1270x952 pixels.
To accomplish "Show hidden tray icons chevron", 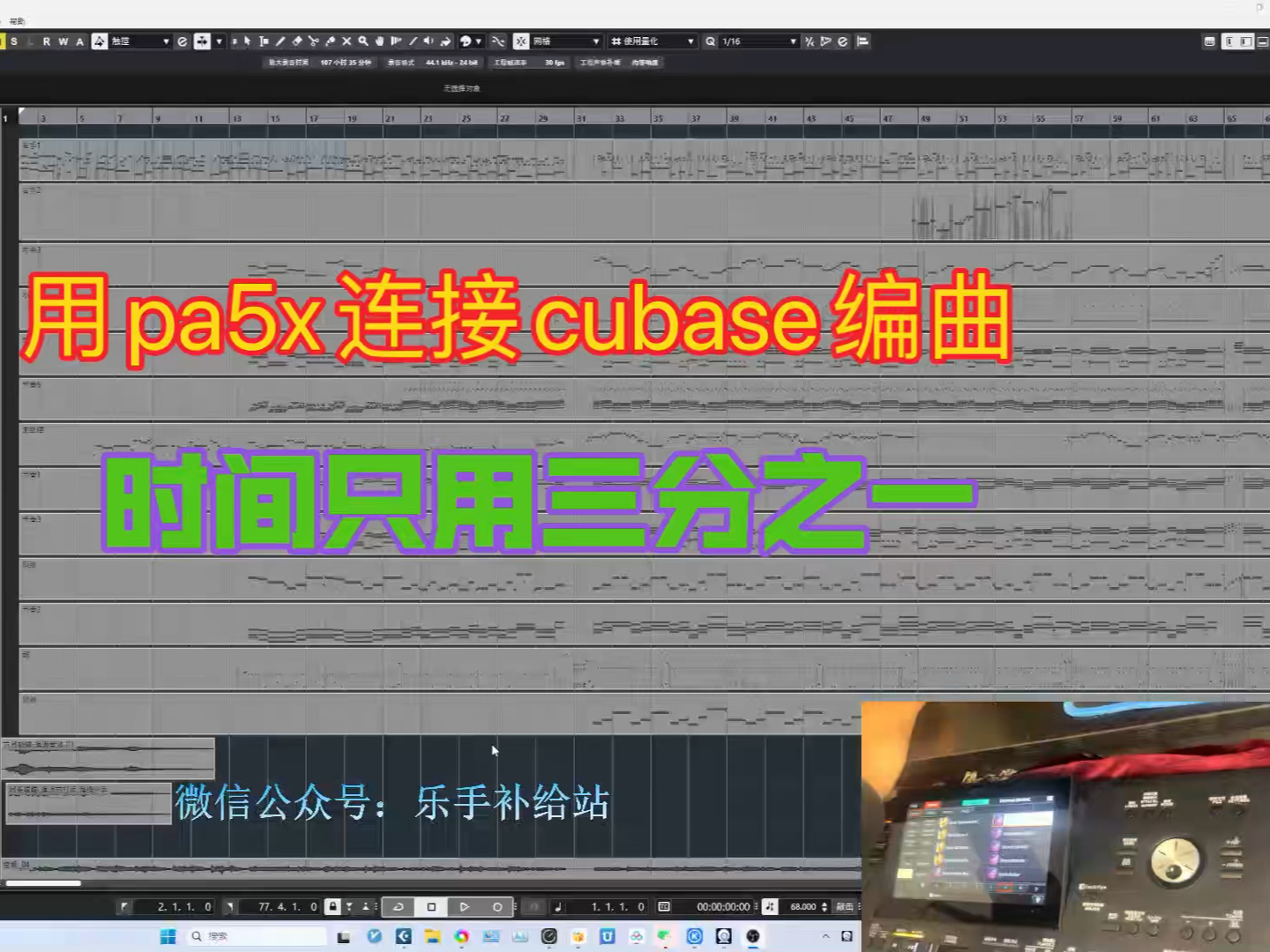I will (825, 936).
